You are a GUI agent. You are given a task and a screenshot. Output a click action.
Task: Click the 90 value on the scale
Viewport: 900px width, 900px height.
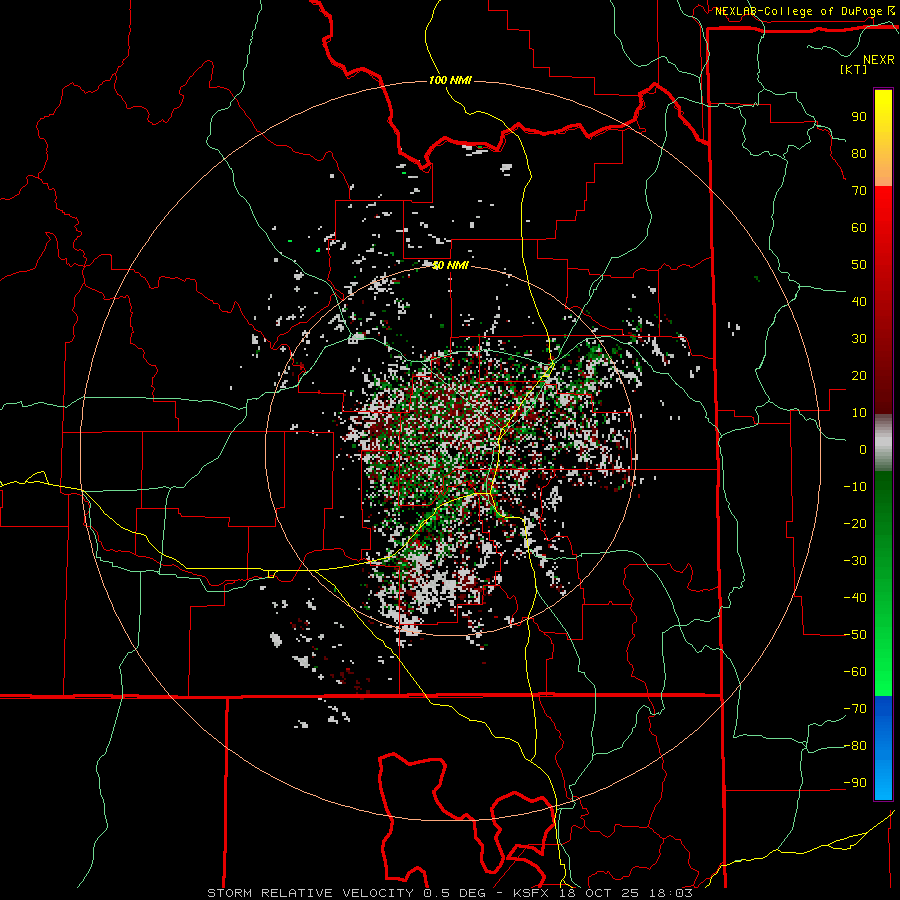pos(859,117)
